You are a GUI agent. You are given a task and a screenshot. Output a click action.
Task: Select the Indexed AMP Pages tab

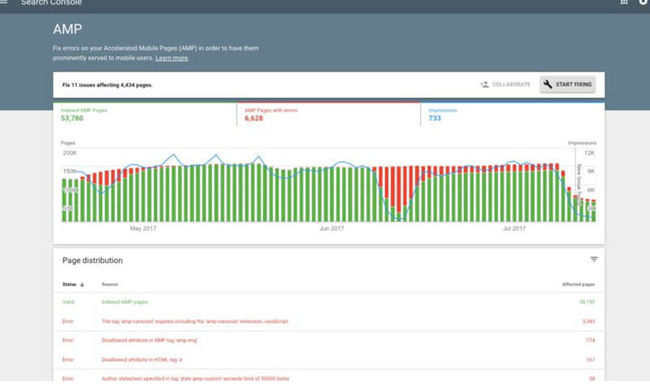click(x=145, y=114)
